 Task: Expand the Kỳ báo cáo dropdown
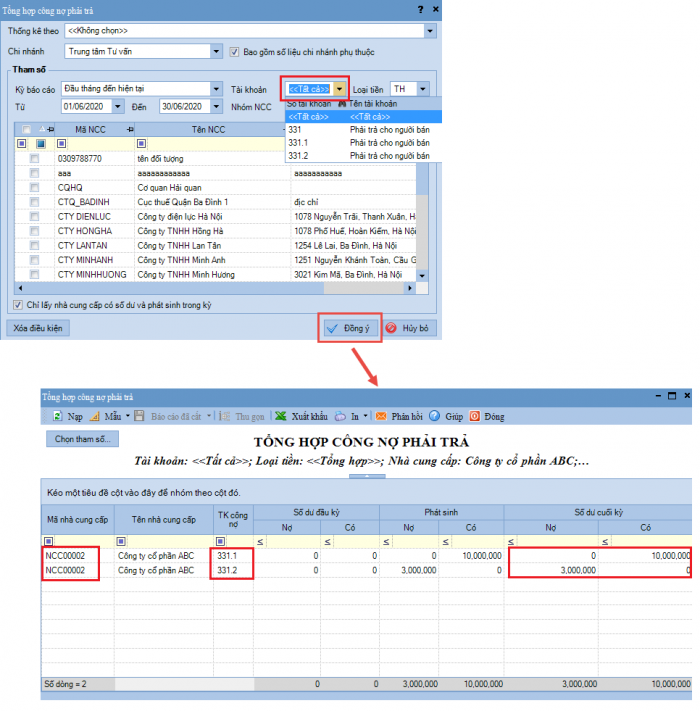coord(217,89)
